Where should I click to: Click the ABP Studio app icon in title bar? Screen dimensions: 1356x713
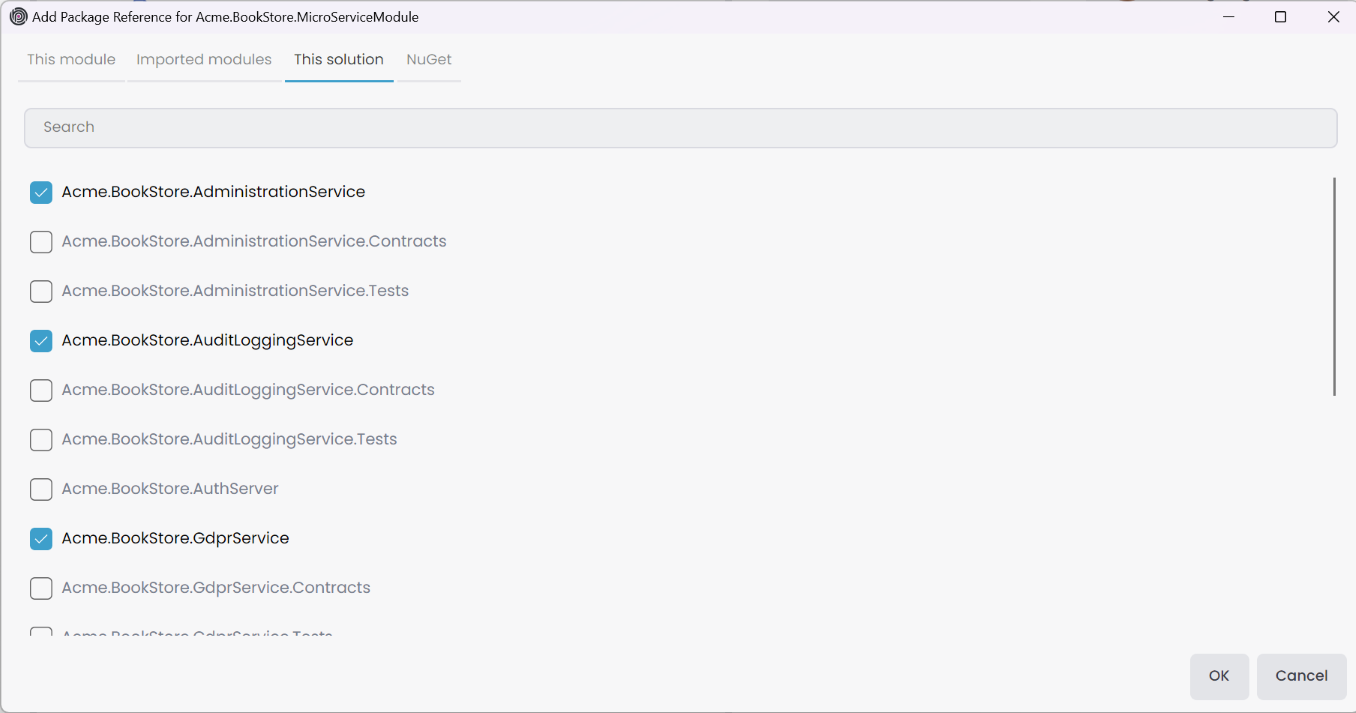pos(18,17)
